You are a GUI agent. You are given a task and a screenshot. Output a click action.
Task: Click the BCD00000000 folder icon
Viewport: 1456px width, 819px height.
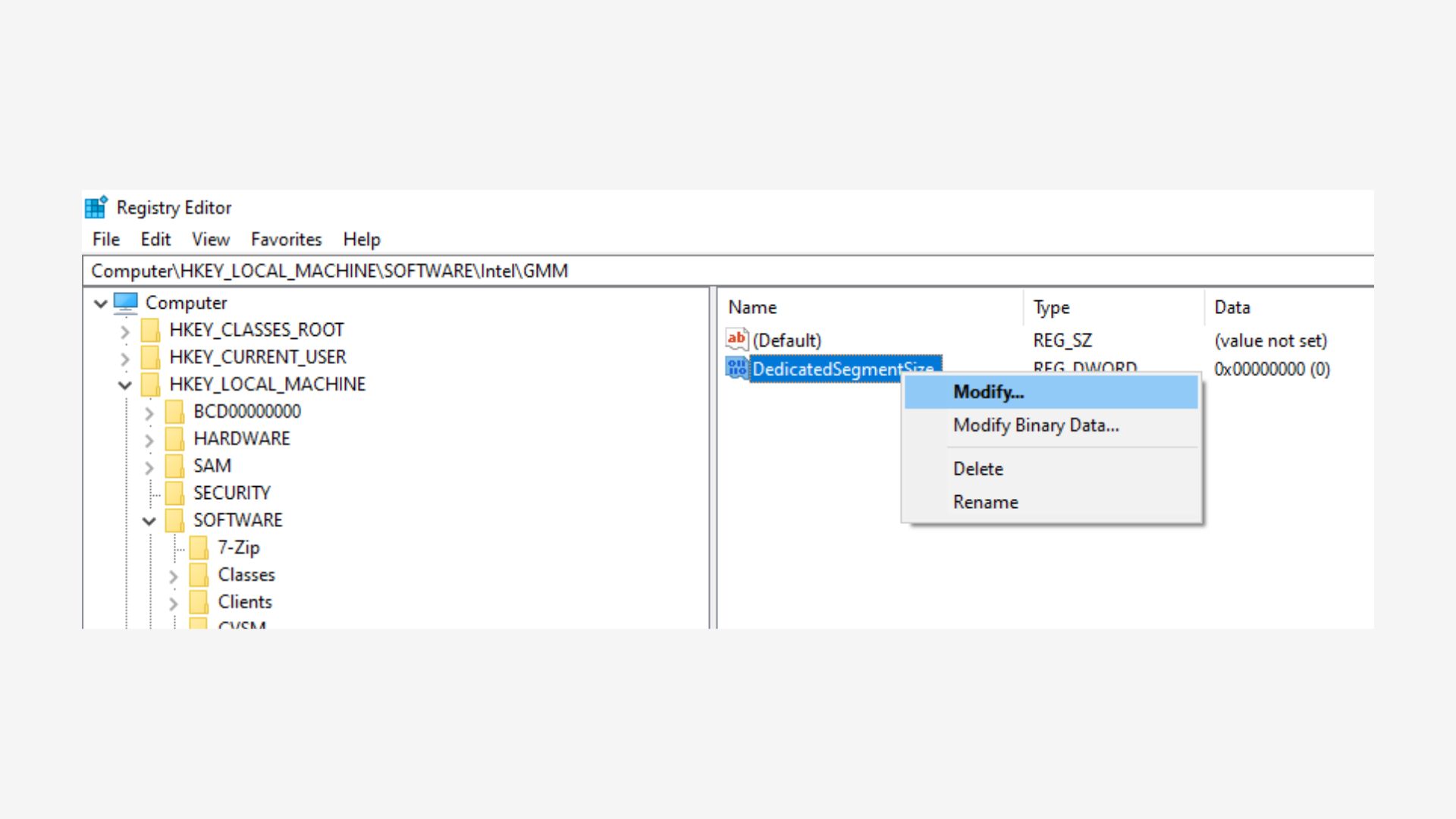(174, 411)
